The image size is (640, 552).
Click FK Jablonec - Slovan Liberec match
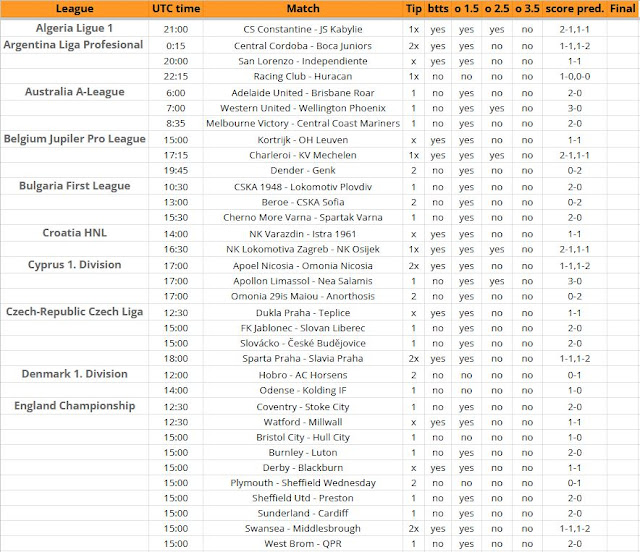pos(303,328)
